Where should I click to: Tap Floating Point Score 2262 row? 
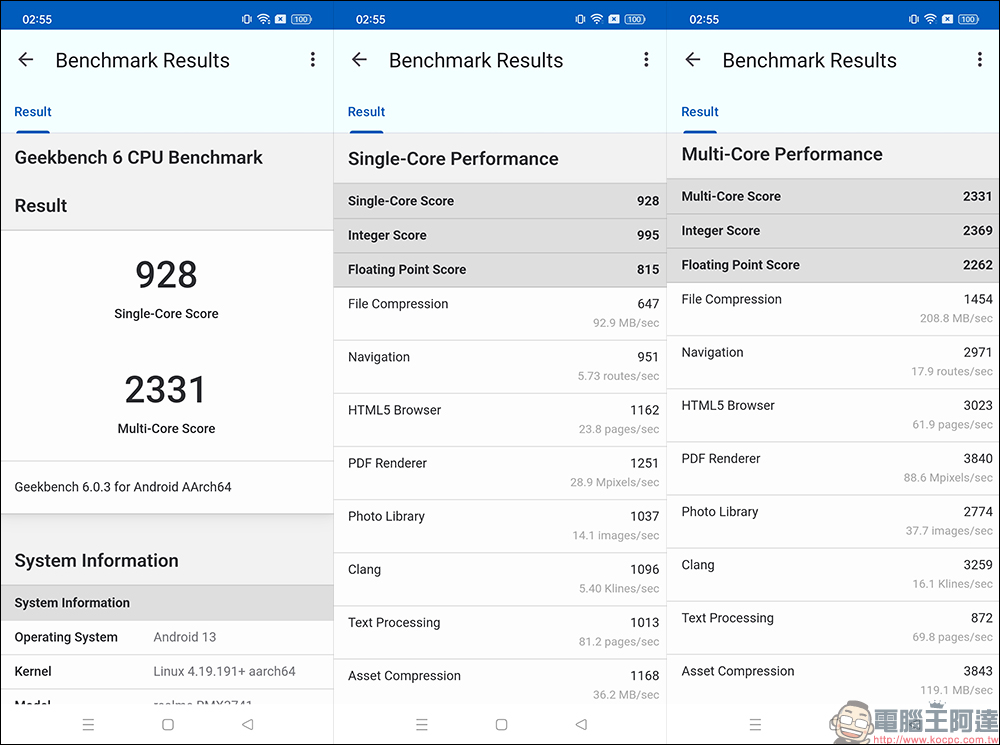click(834, 265)
